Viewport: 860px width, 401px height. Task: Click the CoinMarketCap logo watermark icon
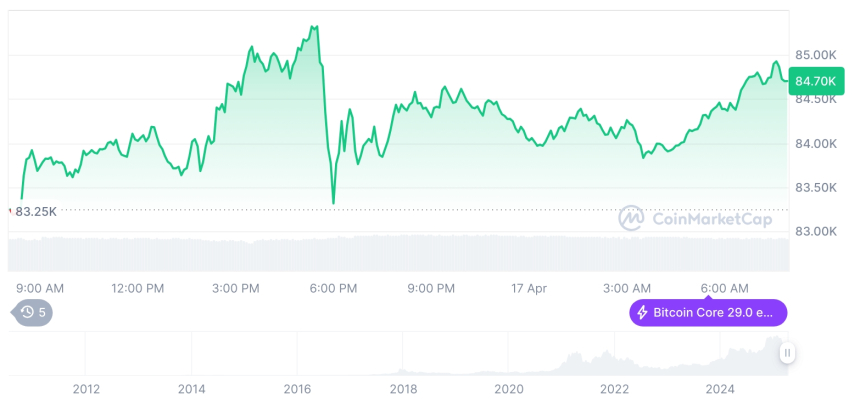(x=632, y=217)
